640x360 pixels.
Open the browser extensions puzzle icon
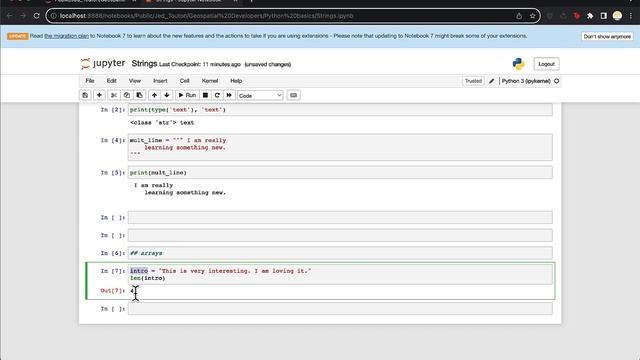pos(590,16)
